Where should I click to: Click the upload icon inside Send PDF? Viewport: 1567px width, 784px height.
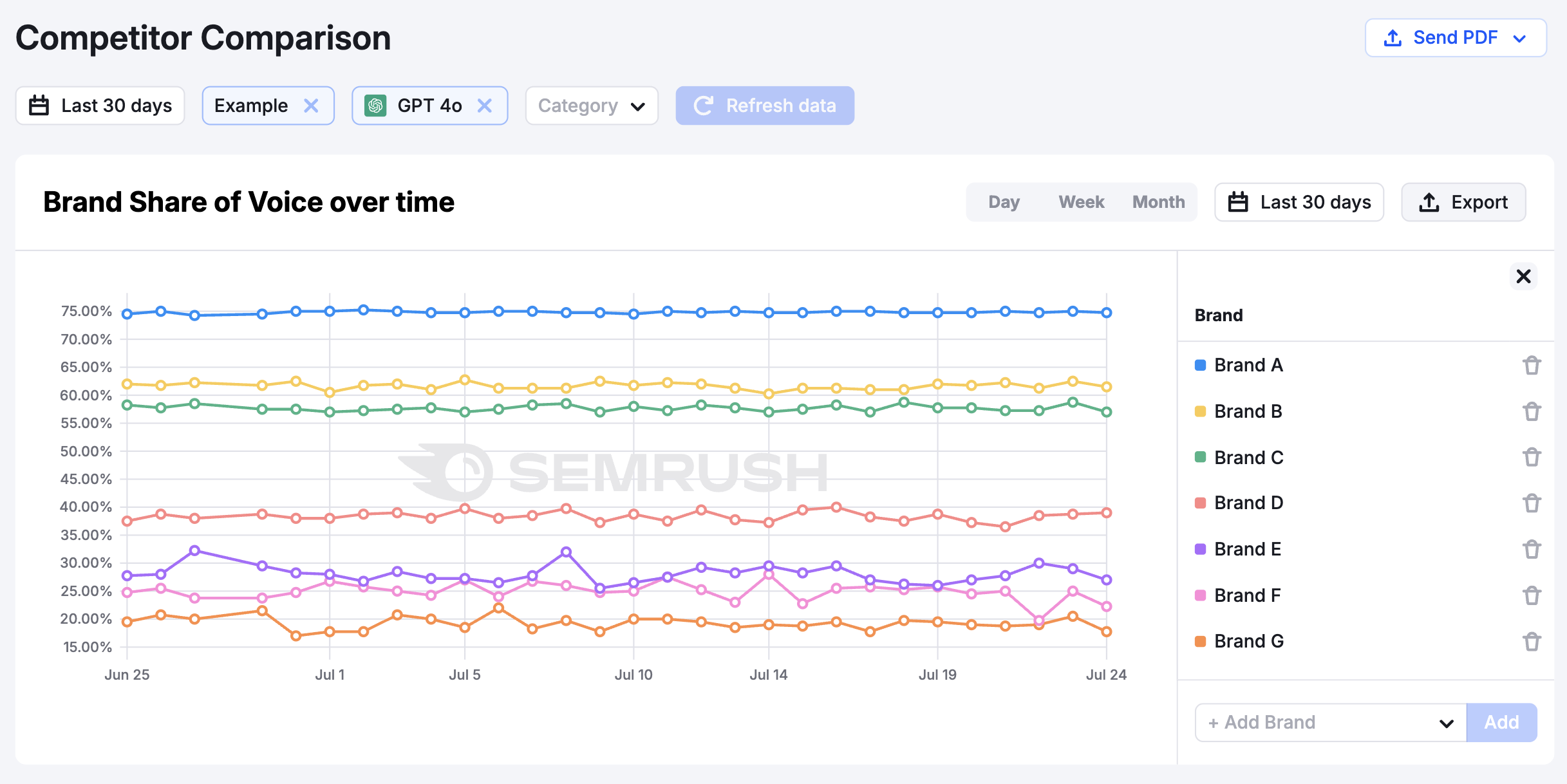pos(1393,37)
